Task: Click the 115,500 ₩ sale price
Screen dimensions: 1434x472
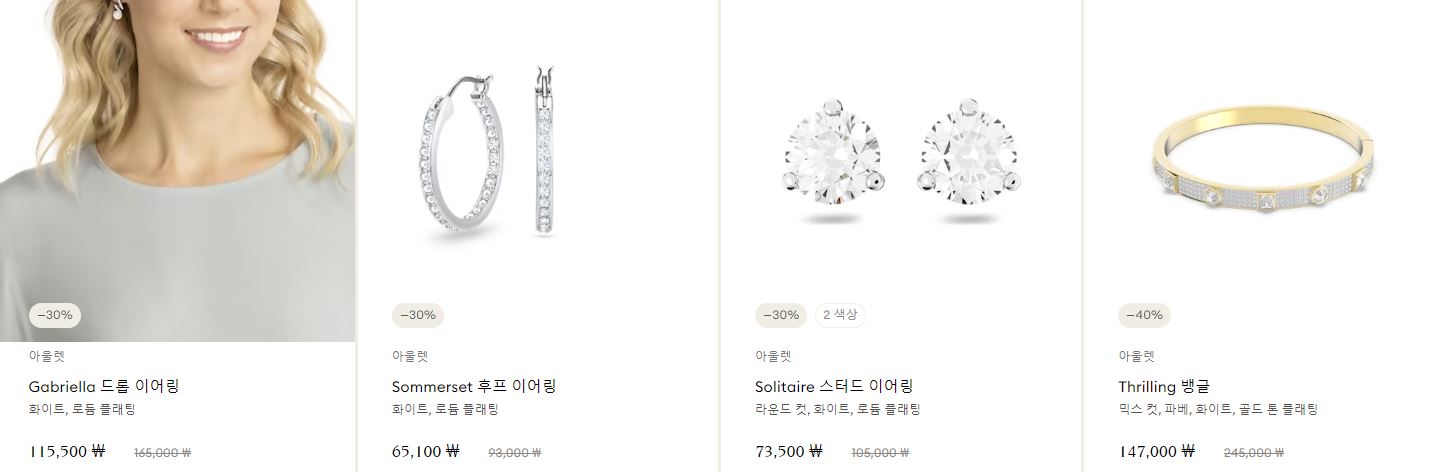Action: tap(67, 451)
